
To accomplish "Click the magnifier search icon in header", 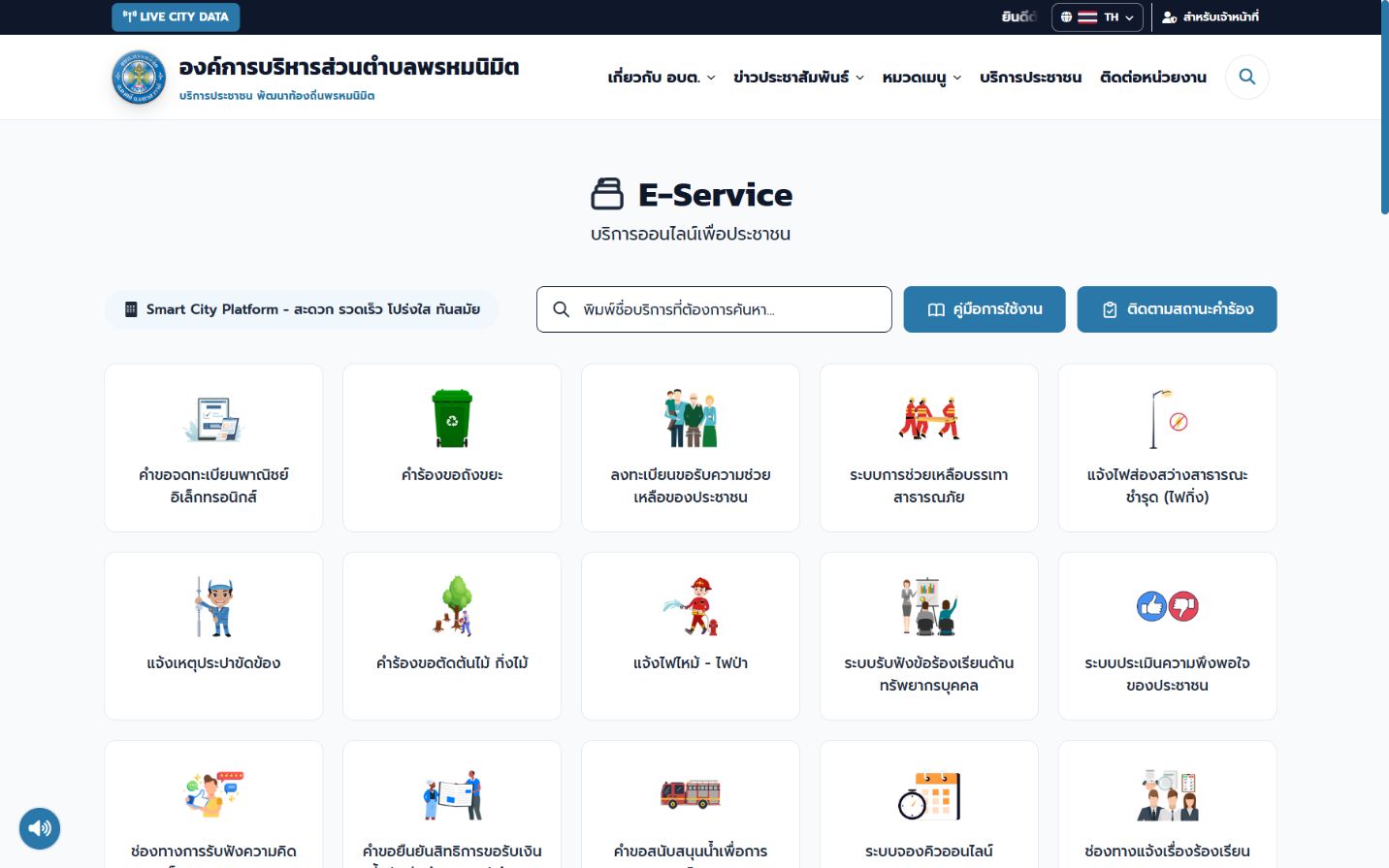I will click(x=1247, y=77).
